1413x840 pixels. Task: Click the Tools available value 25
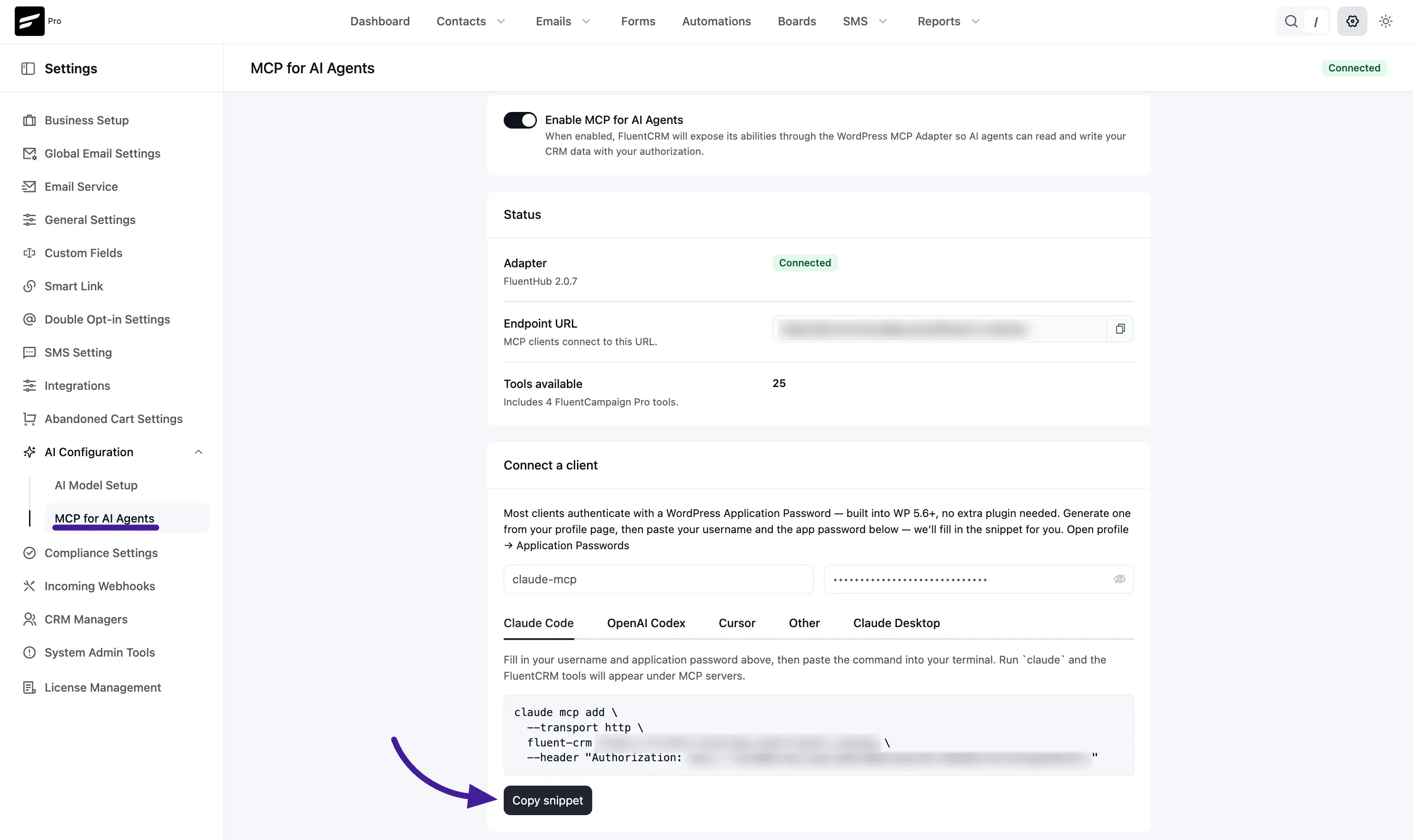(x=779, y=383)
